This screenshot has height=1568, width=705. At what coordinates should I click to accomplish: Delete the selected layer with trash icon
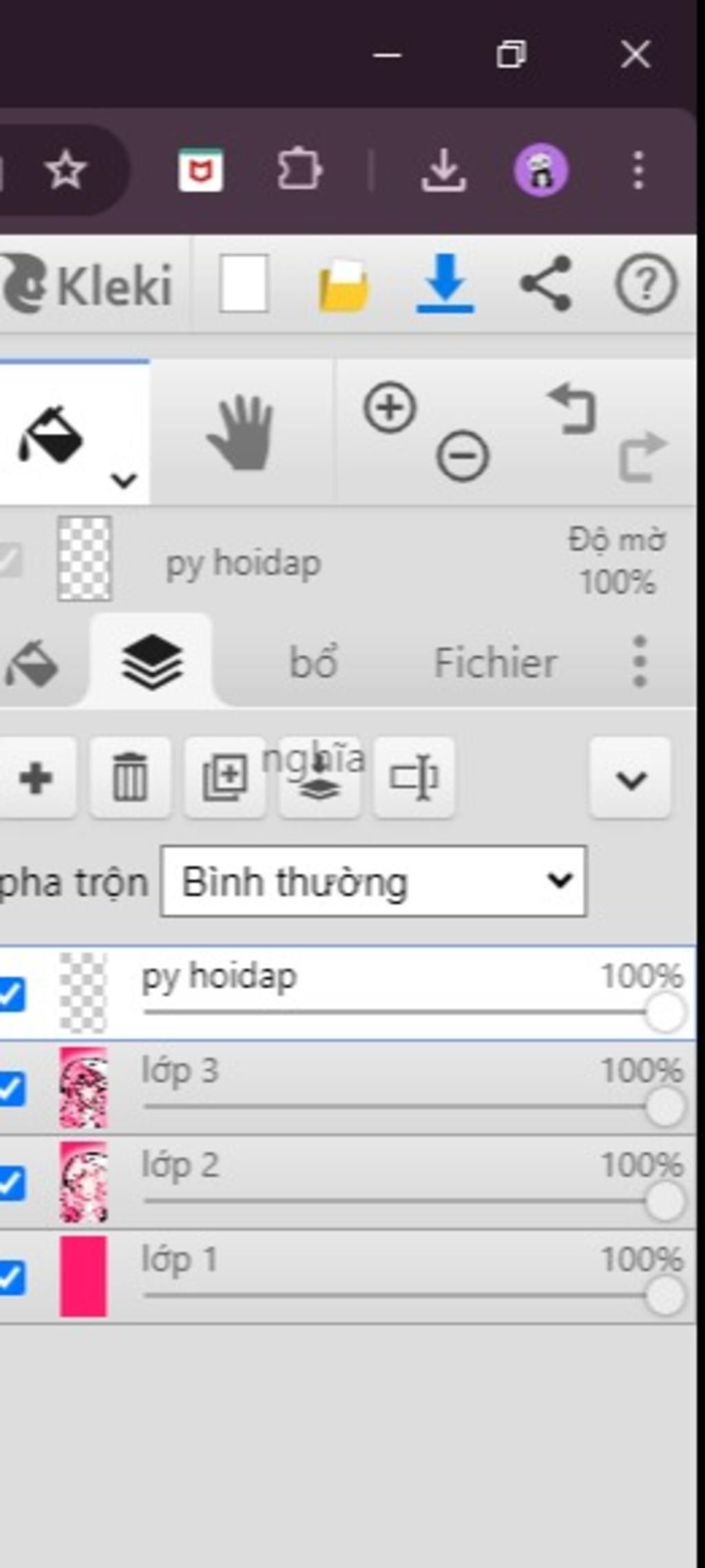pos(130,778)
